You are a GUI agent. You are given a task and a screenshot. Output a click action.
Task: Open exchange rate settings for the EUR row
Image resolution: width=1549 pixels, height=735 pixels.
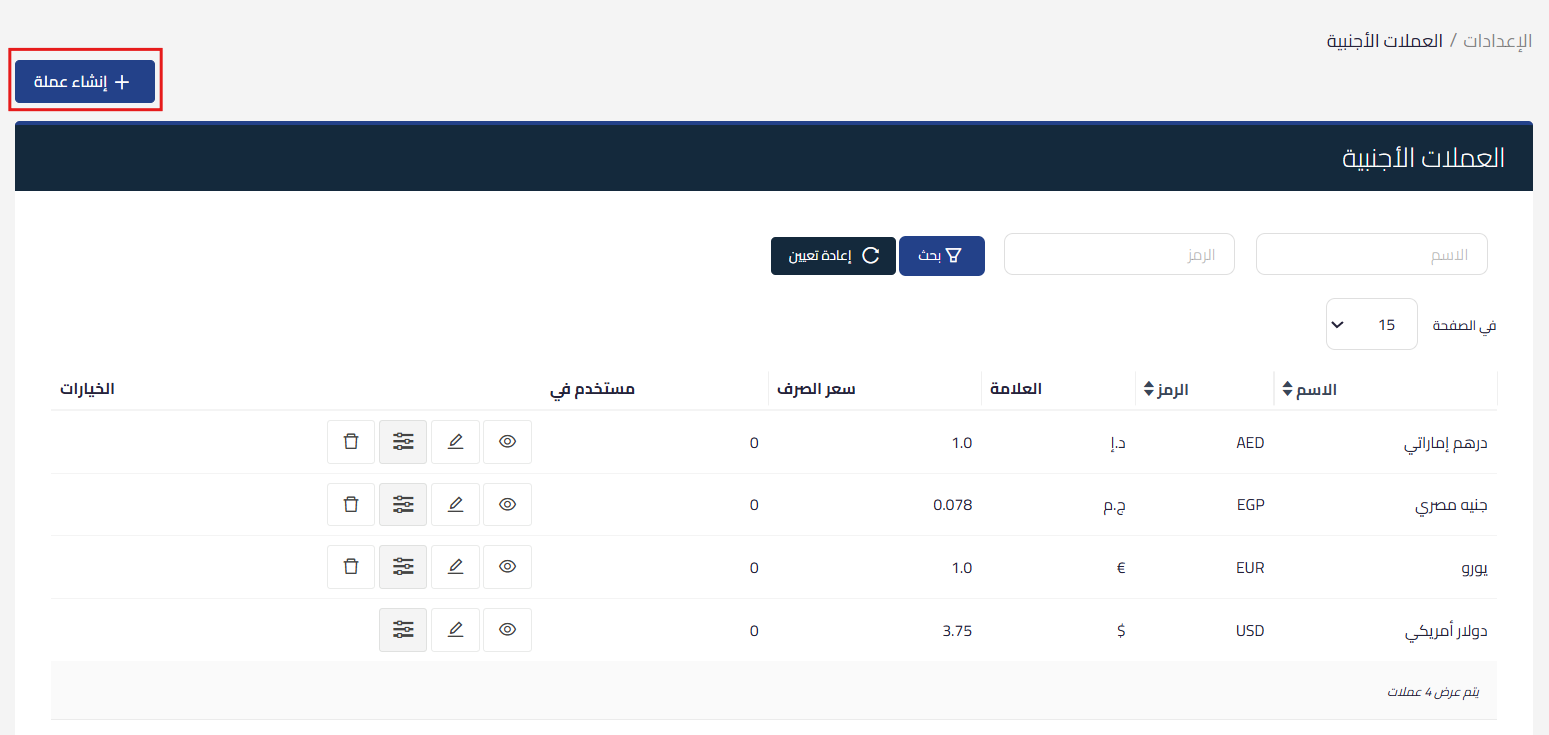402,566
